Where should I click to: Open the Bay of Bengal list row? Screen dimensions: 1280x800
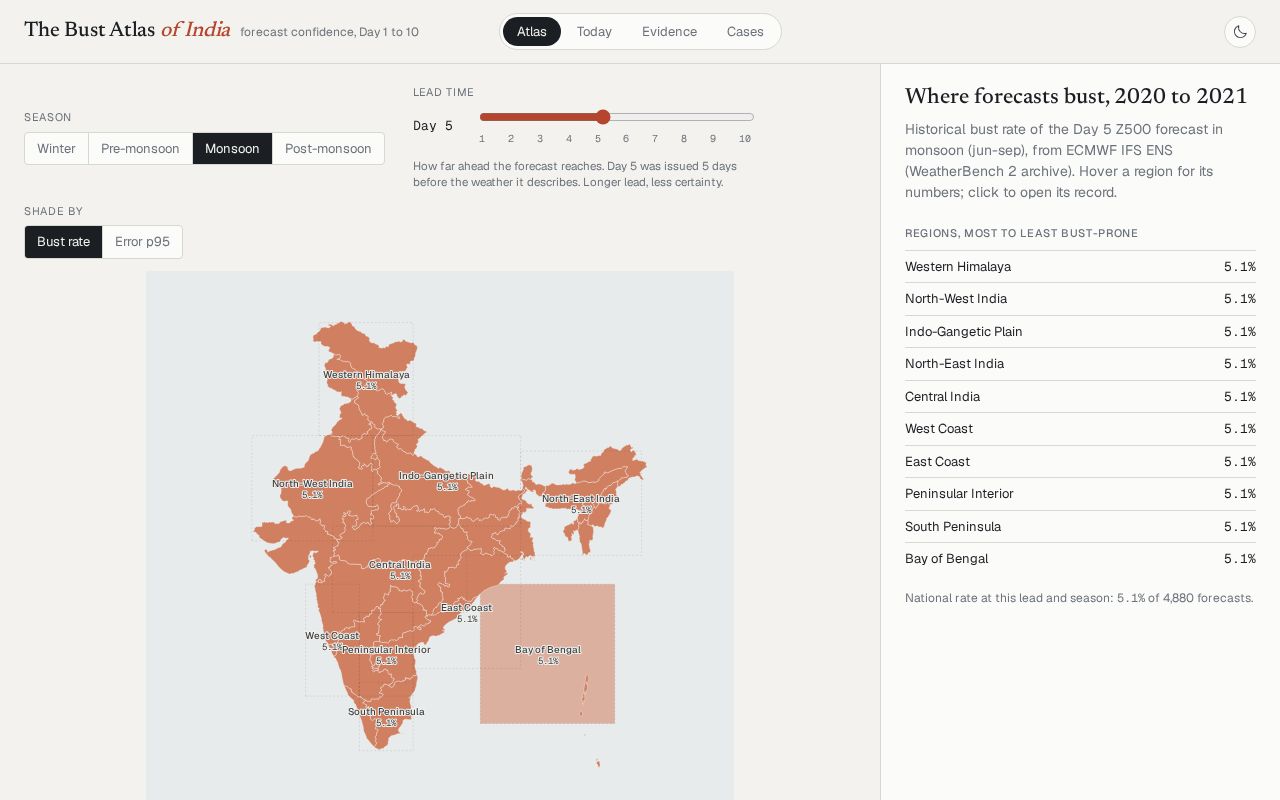[1080, 559]
